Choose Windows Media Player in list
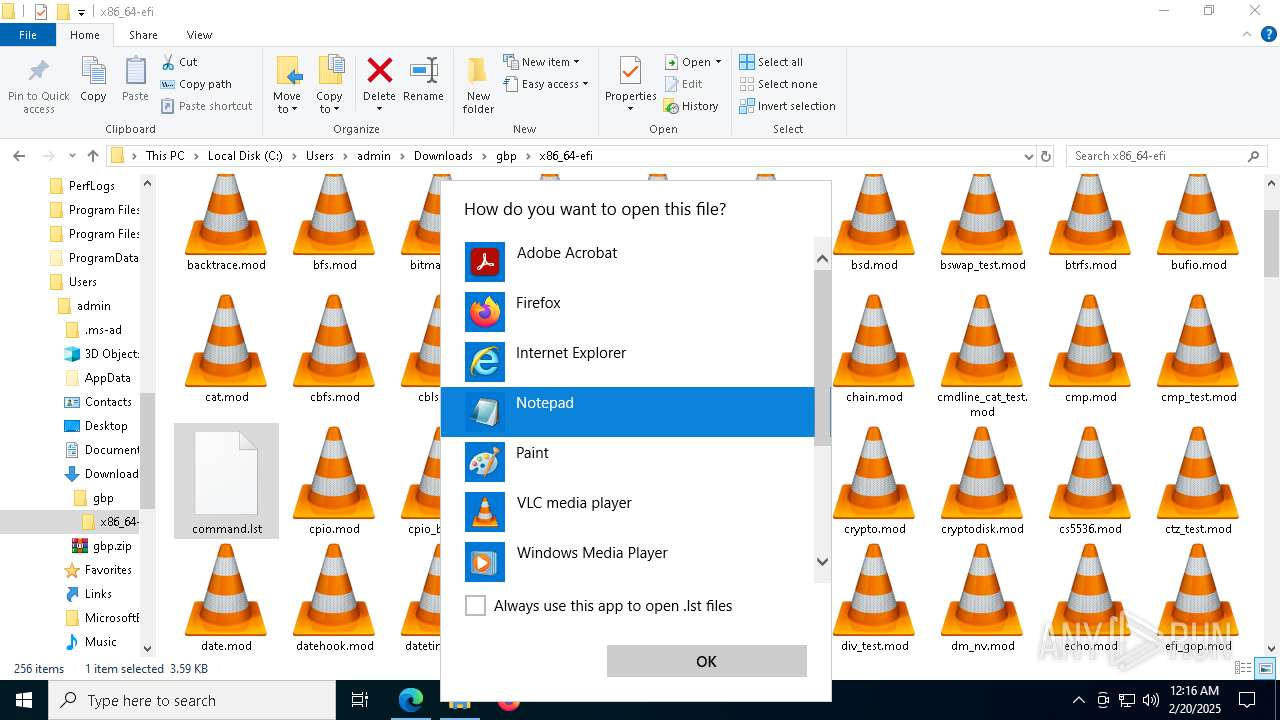This screenshot has width=1280, height=720. point(627,562)
